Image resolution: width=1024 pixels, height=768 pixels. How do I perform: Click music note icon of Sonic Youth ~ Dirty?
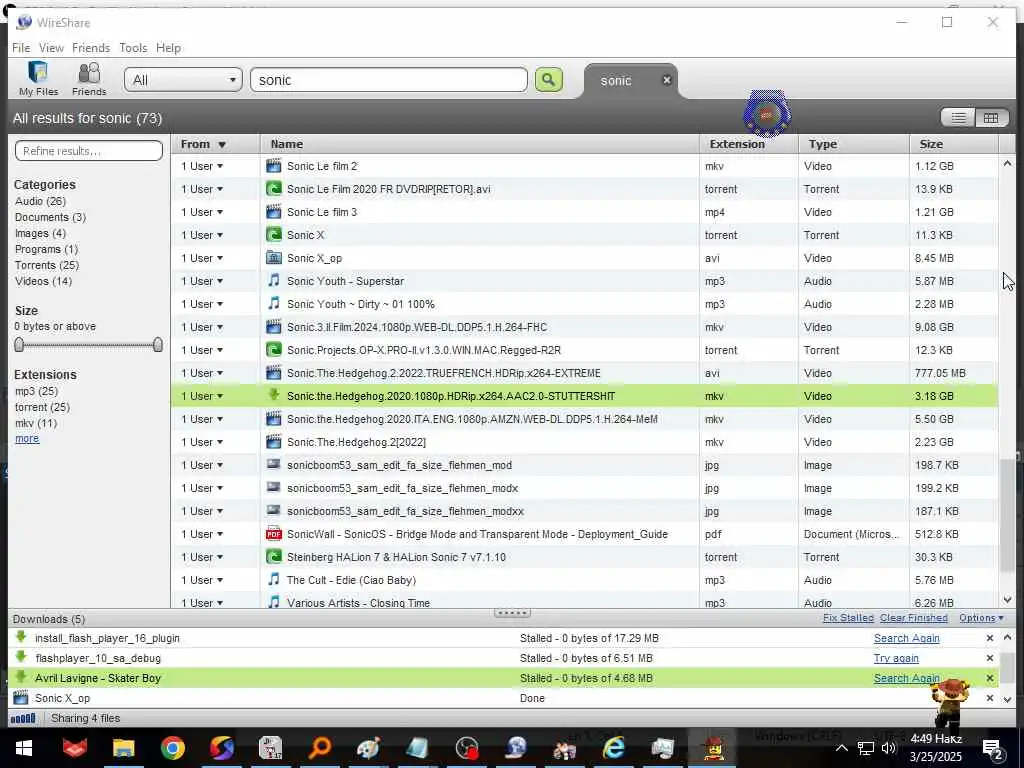click(274, 304)
